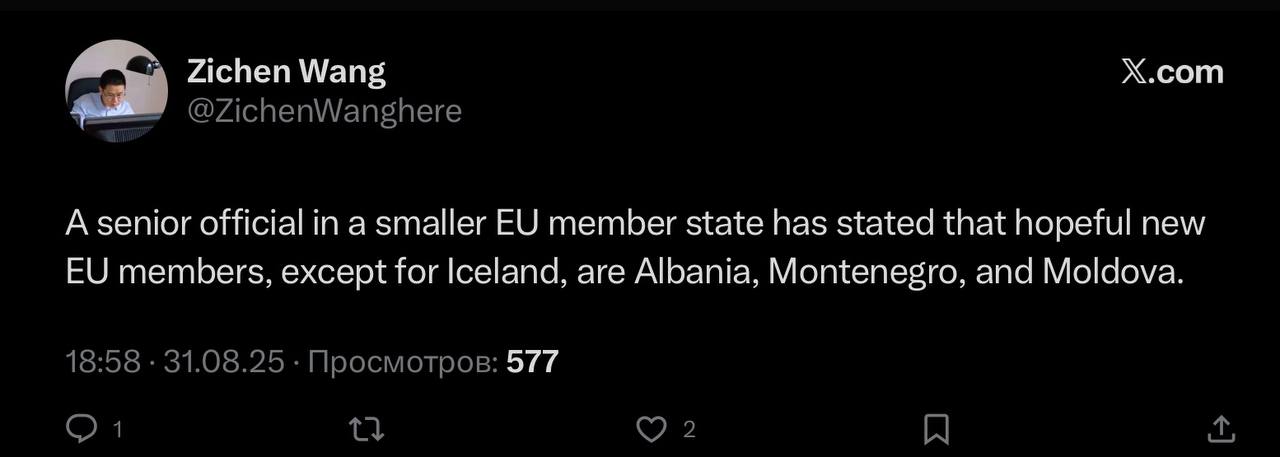
Task: Click the like count number 2
Action: [x=688, y=430]
